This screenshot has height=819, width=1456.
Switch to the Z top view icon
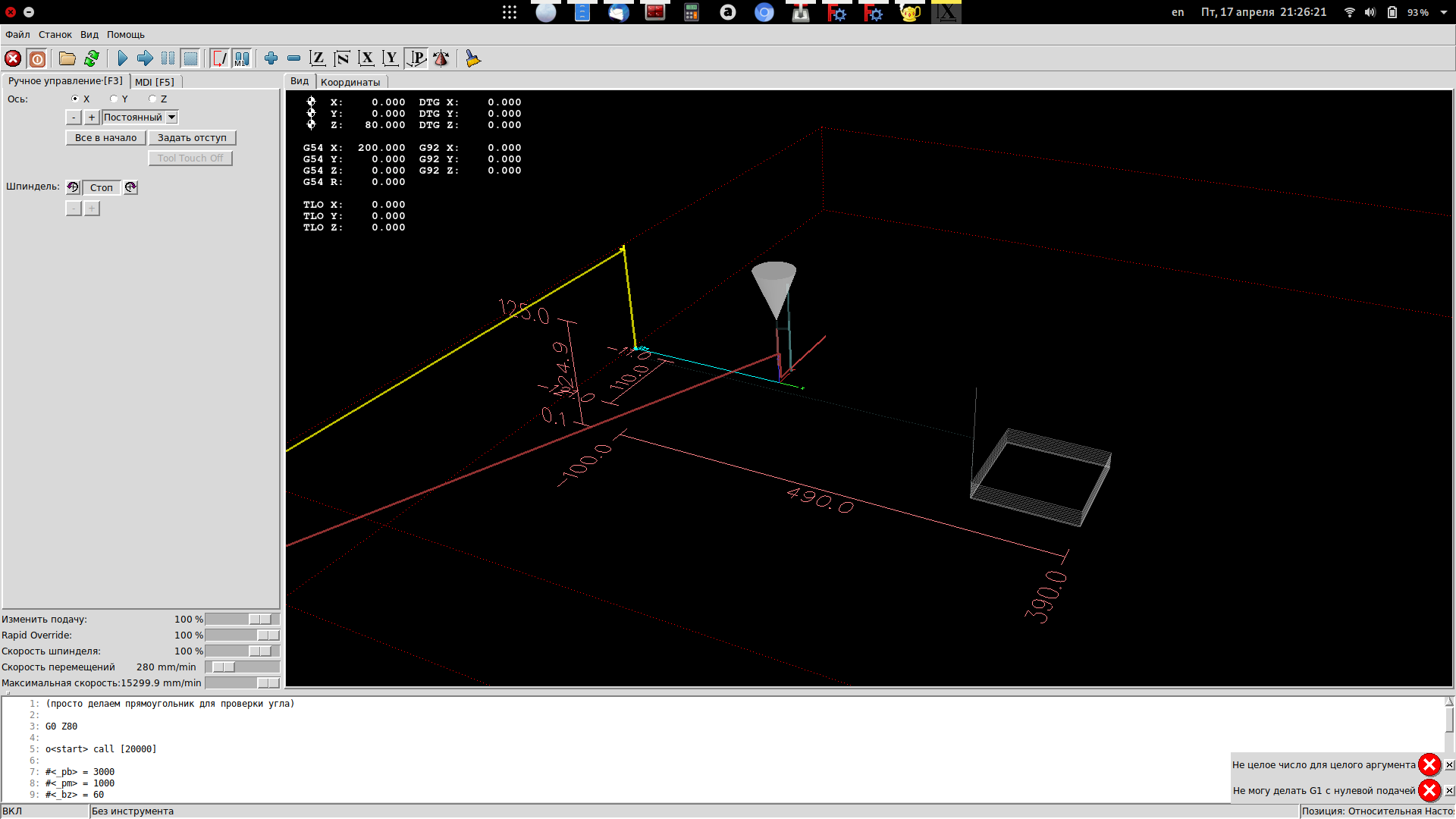point(318,58)
